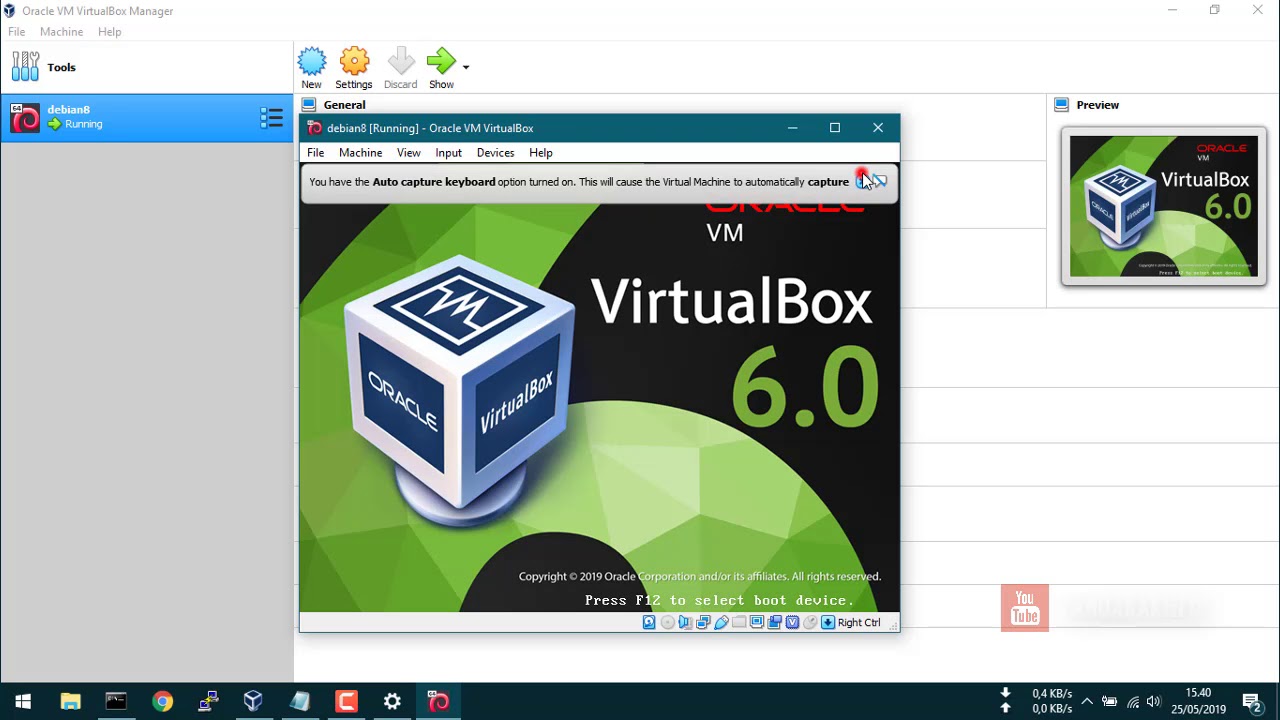Click the recording status icon
This screenshot has height=720, width=1280.
[775, 622]
